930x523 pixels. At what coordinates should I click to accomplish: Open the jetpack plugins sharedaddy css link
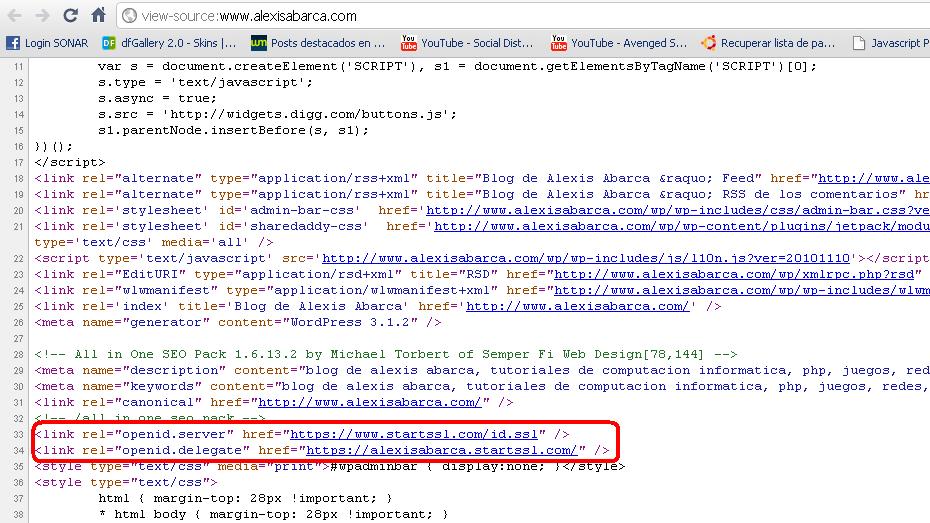682,227
